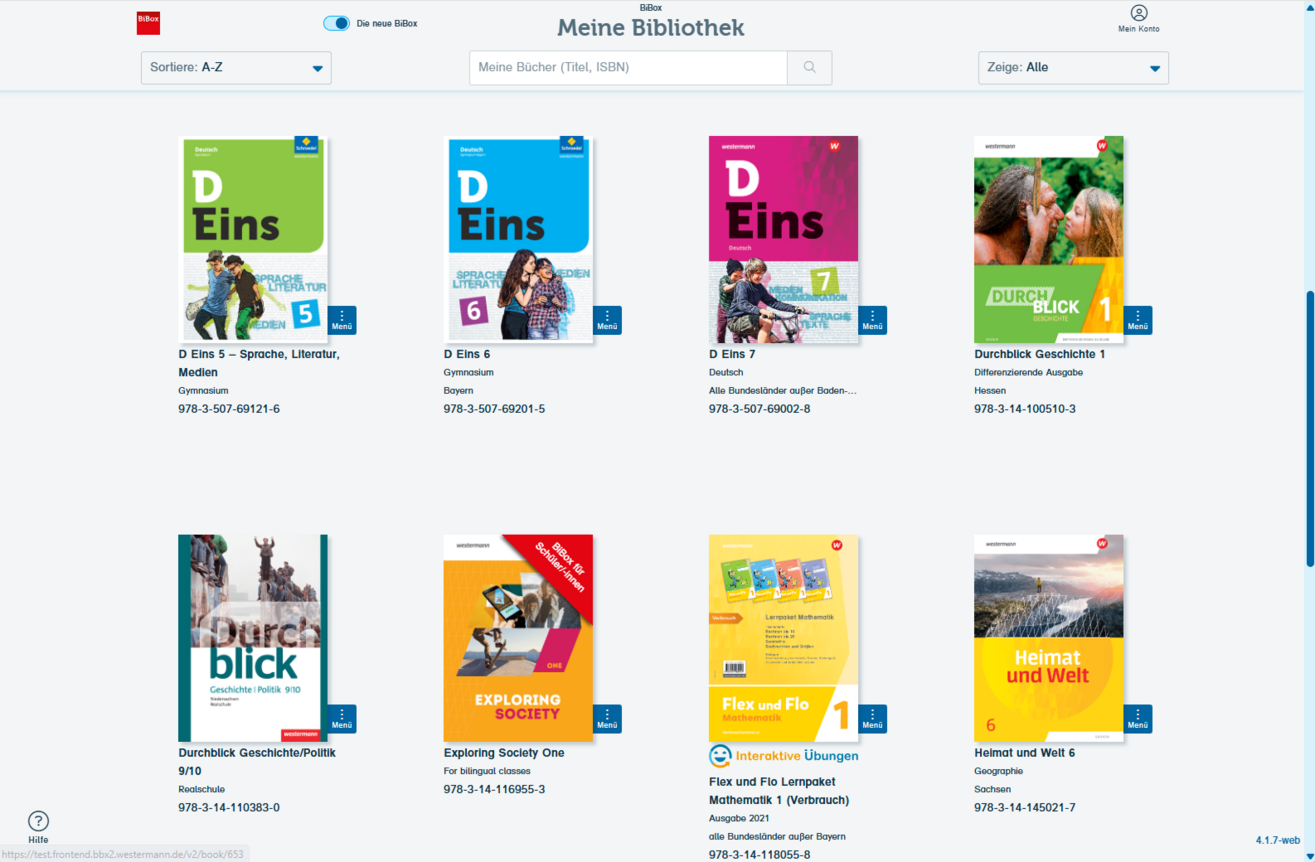Open the Menü button for D Eins 7
This screenshot has width=1315, height=862.
coord(872,320)
